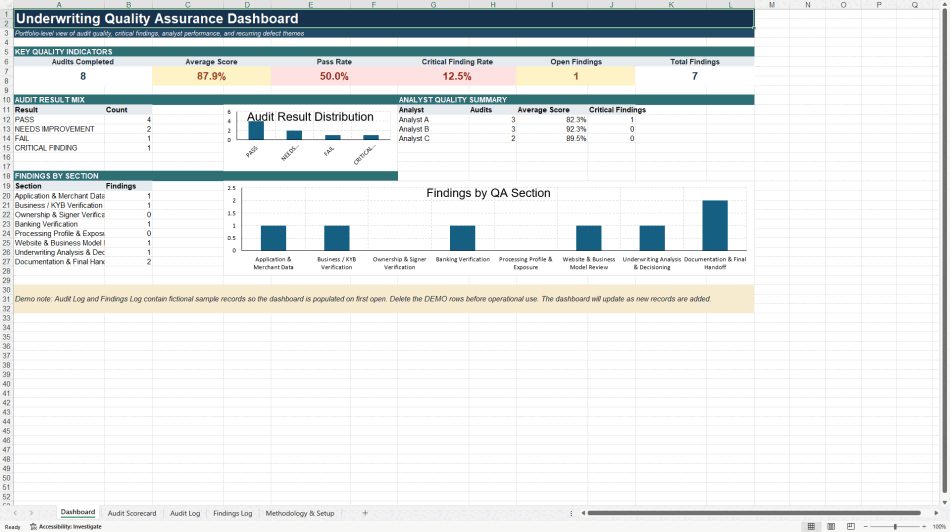Switch to Page Layout view
Image resolution: width=950 pixels, height=532 pixels.
pos(831,527)
